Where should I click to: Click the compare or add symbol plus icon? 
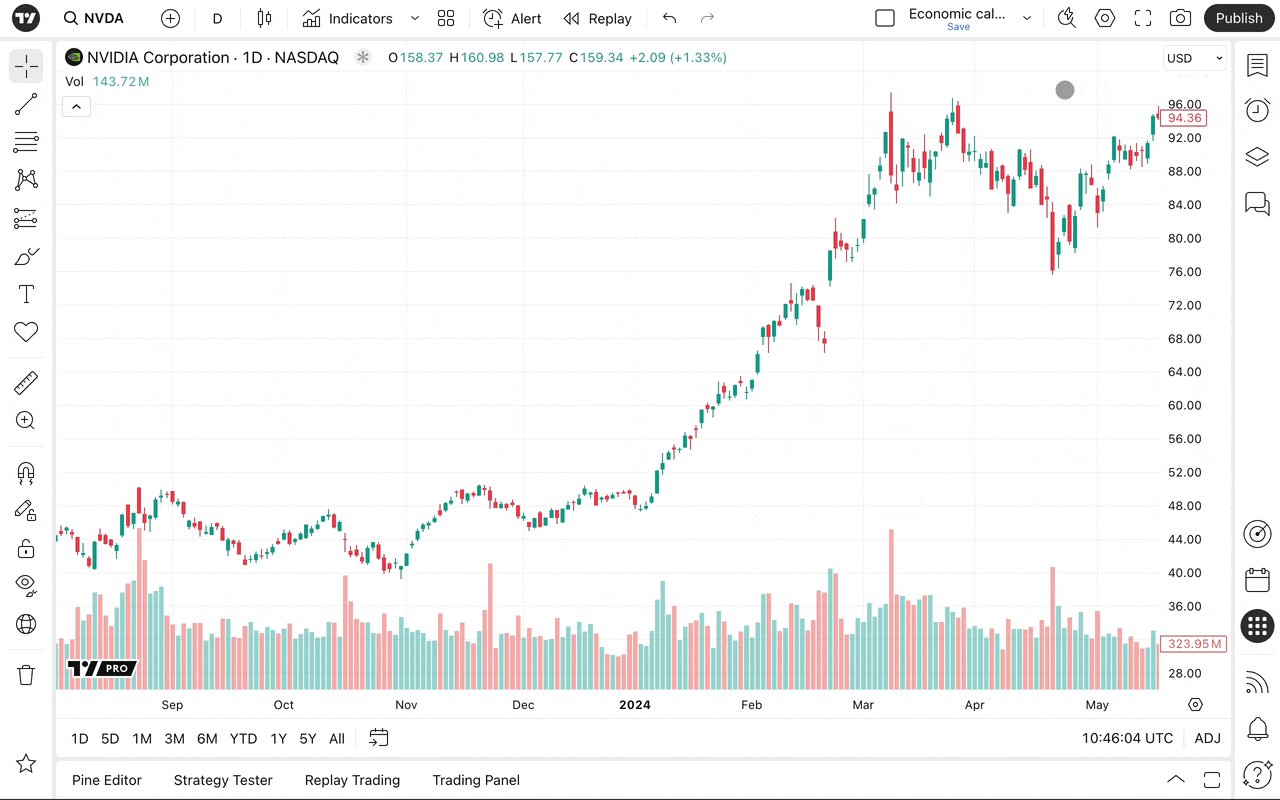click(171, 18)
